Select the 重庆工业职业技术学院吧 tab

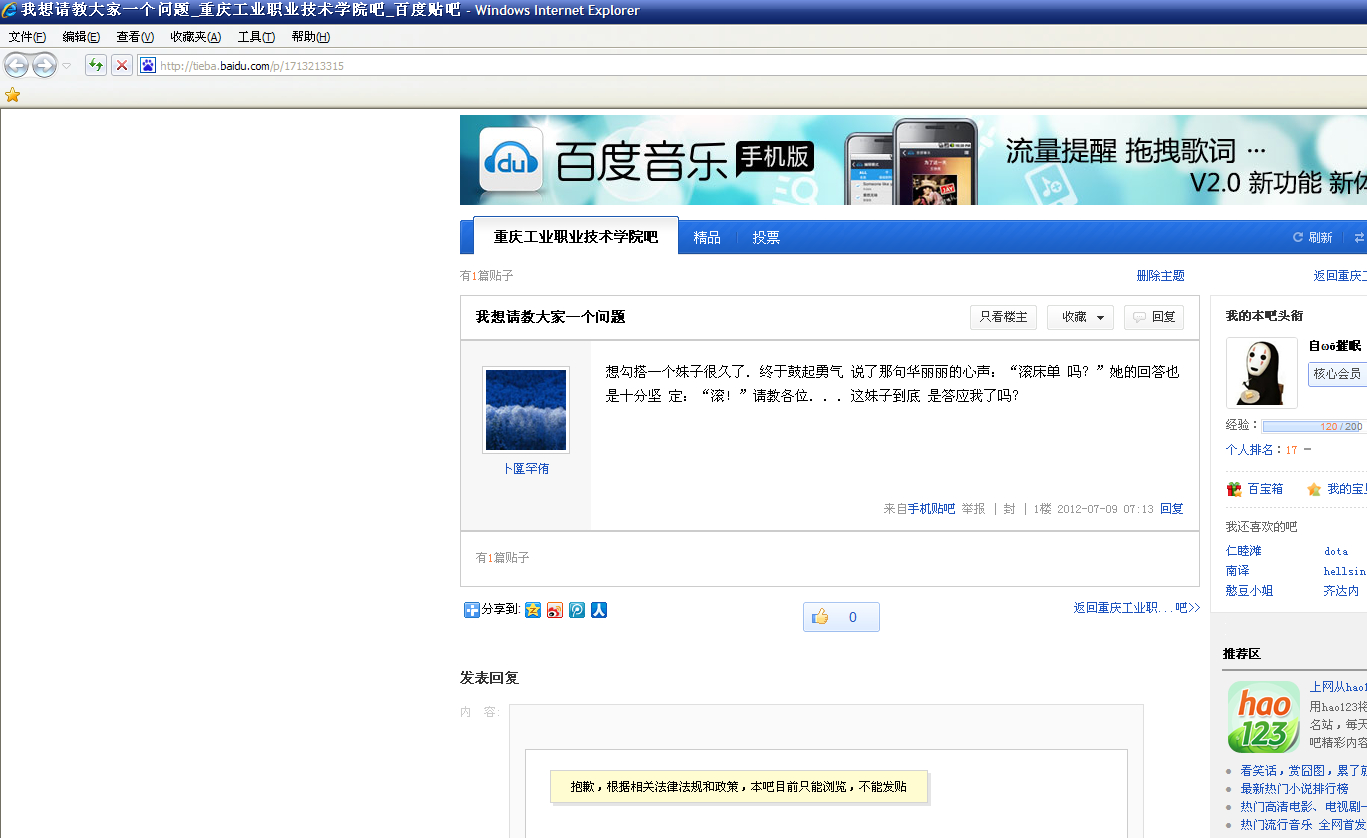pyautogui.click(x=576, y=237)
